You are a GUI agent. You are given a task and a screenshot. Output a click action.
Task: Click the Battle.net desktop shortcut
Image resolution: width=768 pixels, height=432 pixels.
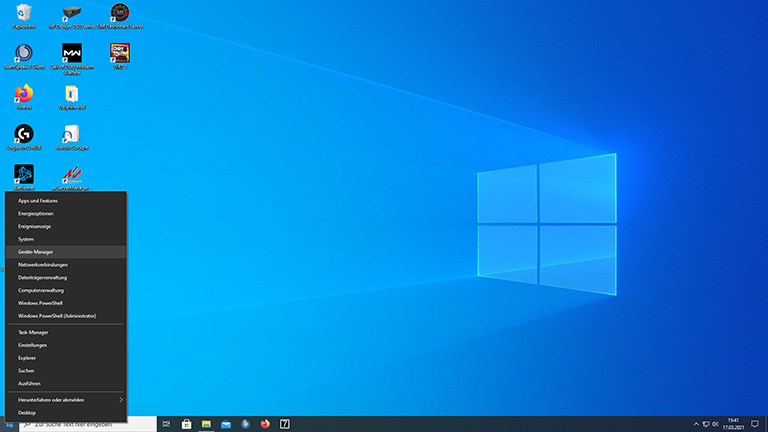coord(24,174)
